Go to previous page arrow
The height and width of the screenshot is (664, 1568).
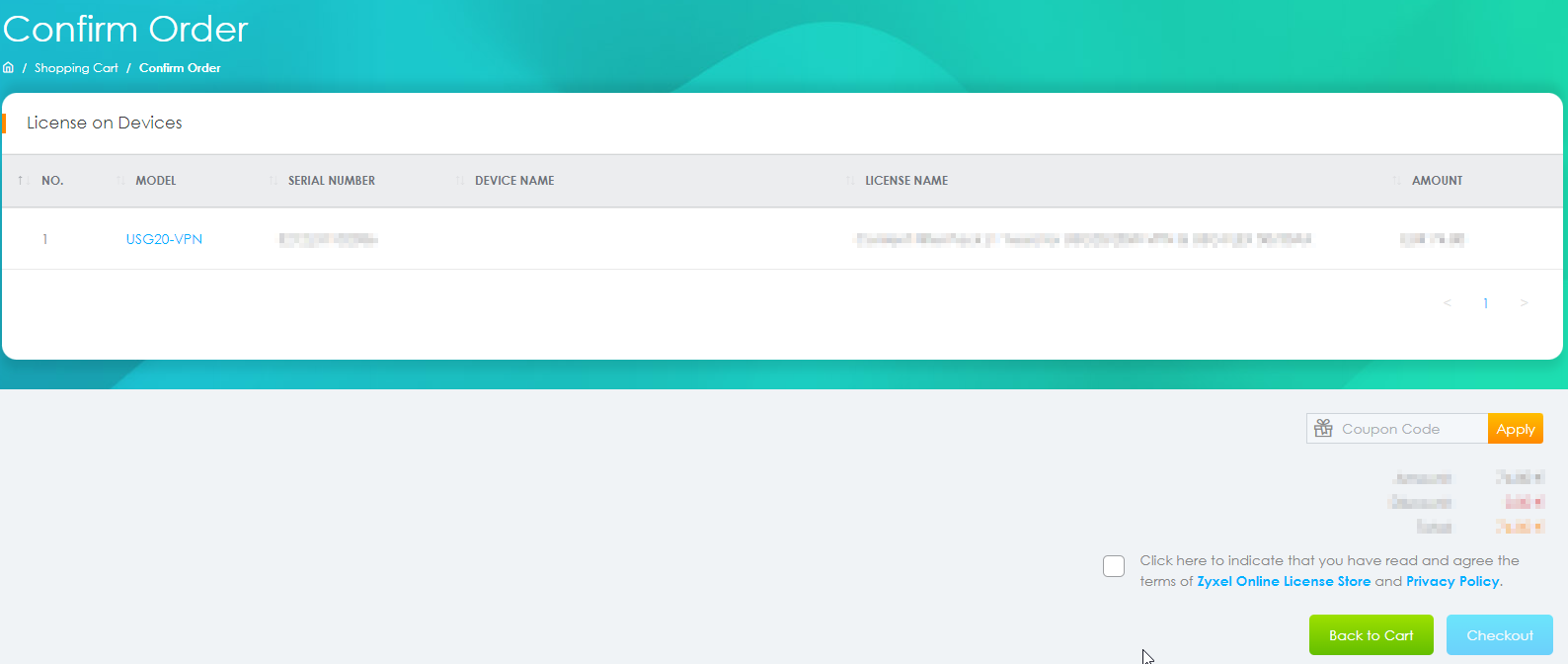click(1448, 303)
